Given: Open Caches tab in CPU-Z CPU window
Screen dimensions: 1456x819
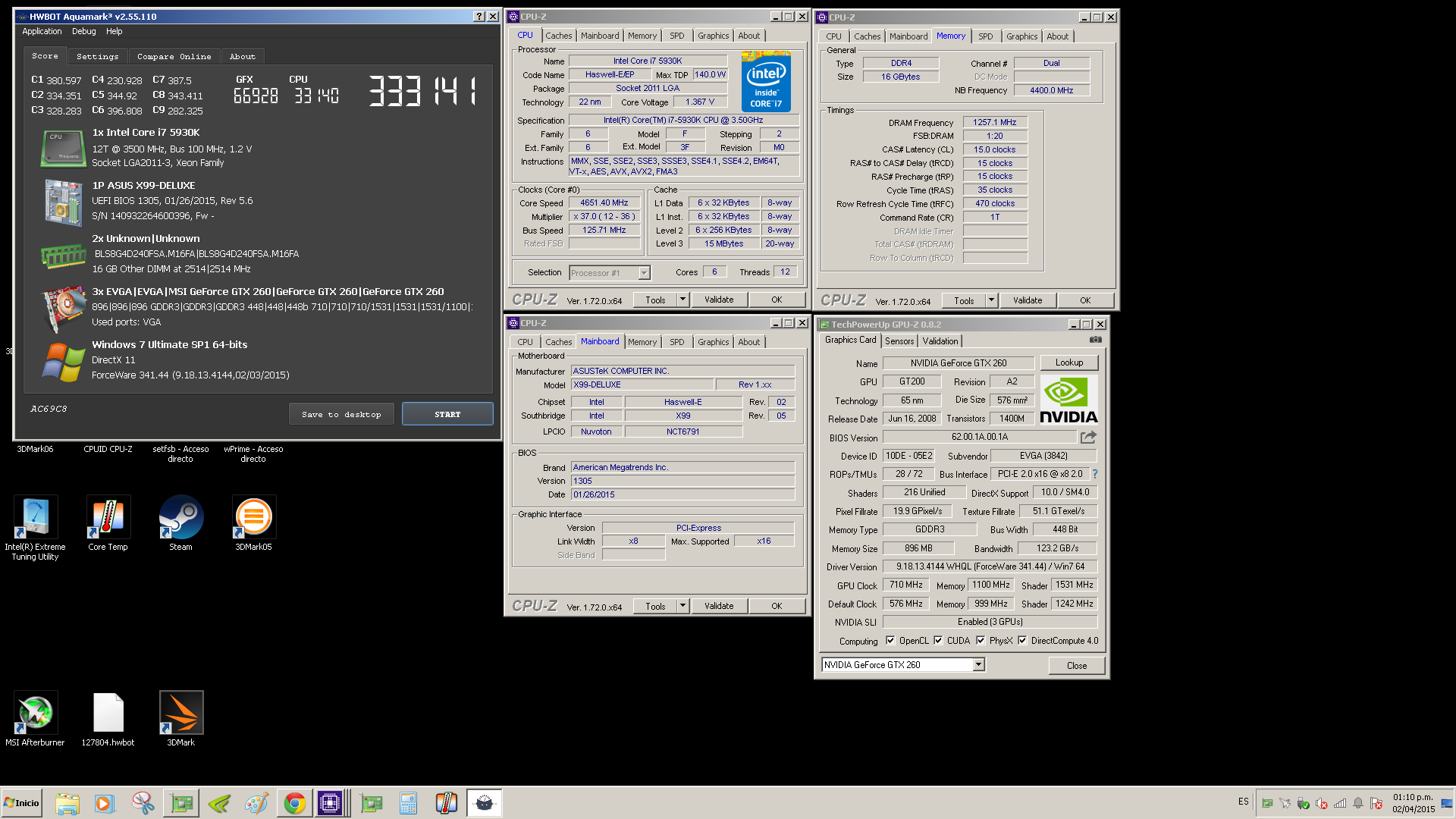Looking at the screenshot, I should click(559, 36).
